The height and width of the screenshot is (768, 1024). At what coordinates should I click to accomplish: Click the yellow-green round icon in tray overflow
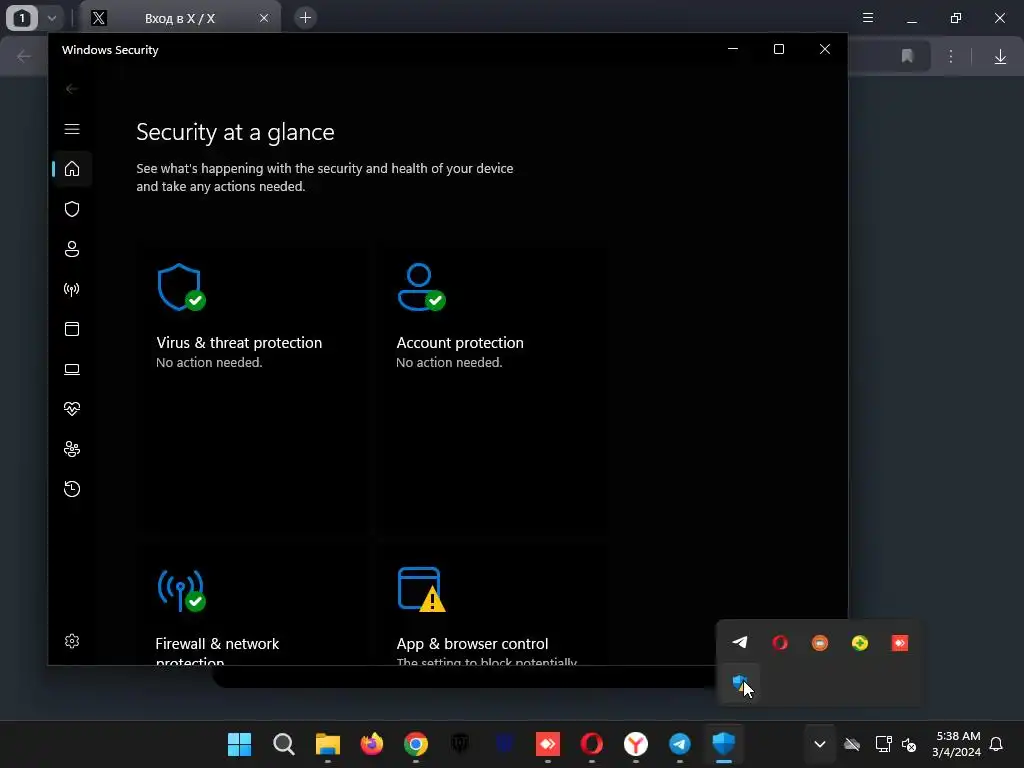[x=860, y=643]
